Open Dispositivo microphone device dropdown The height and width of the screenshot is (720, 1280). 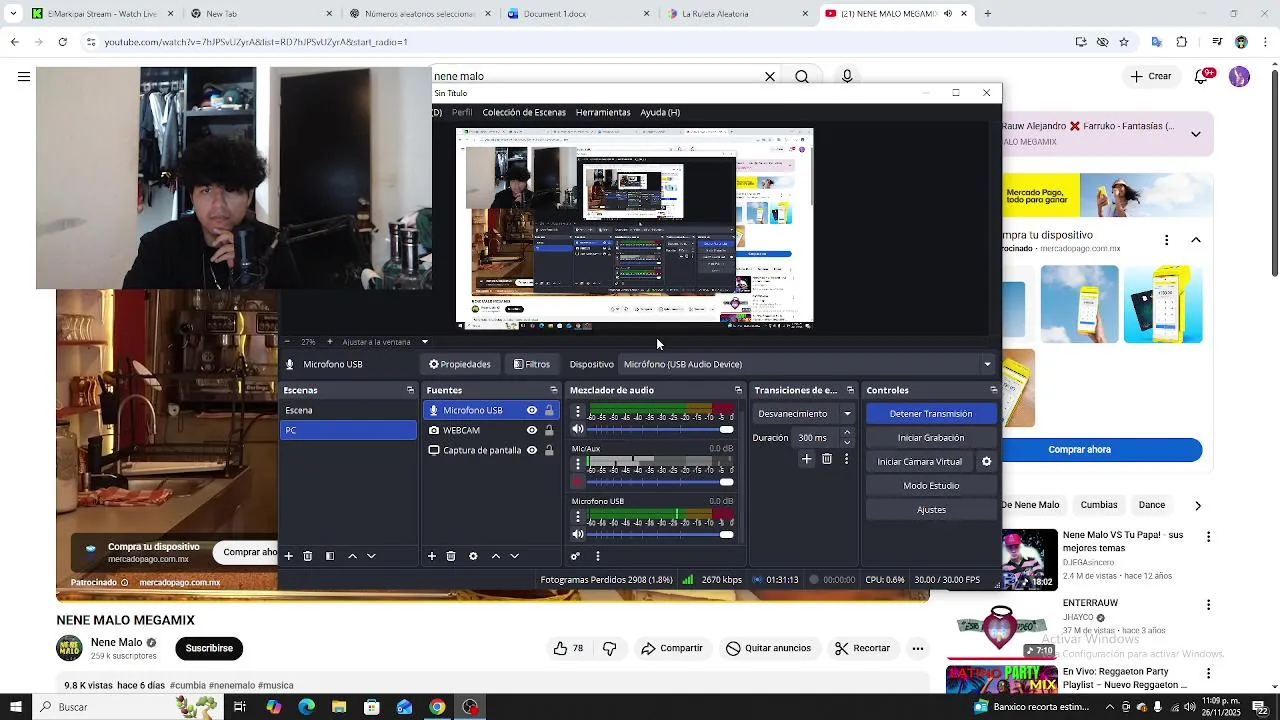click(807, 364)
